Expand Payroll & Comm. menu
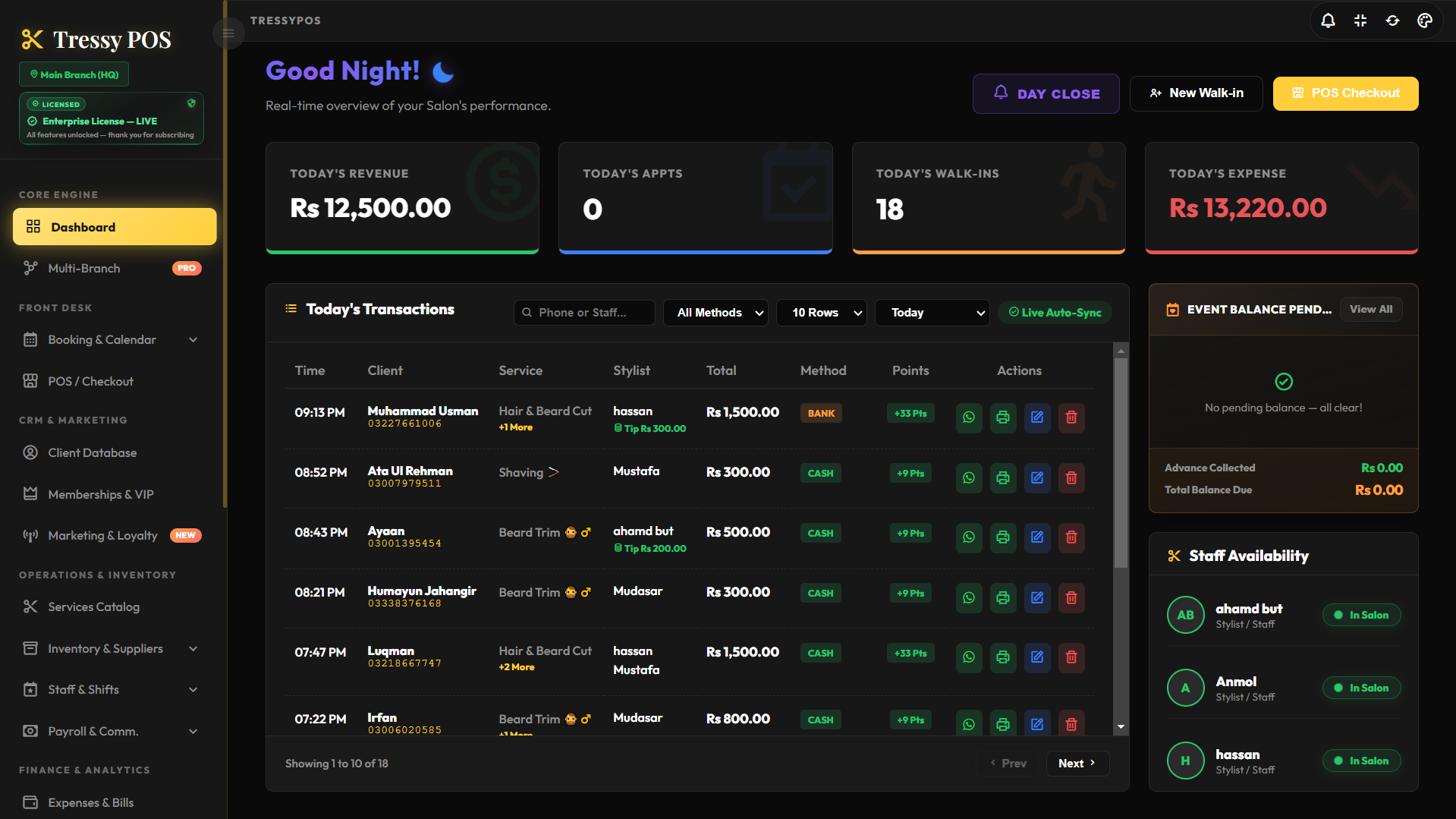Viewport: 1456px width, 819px height. 114,732
